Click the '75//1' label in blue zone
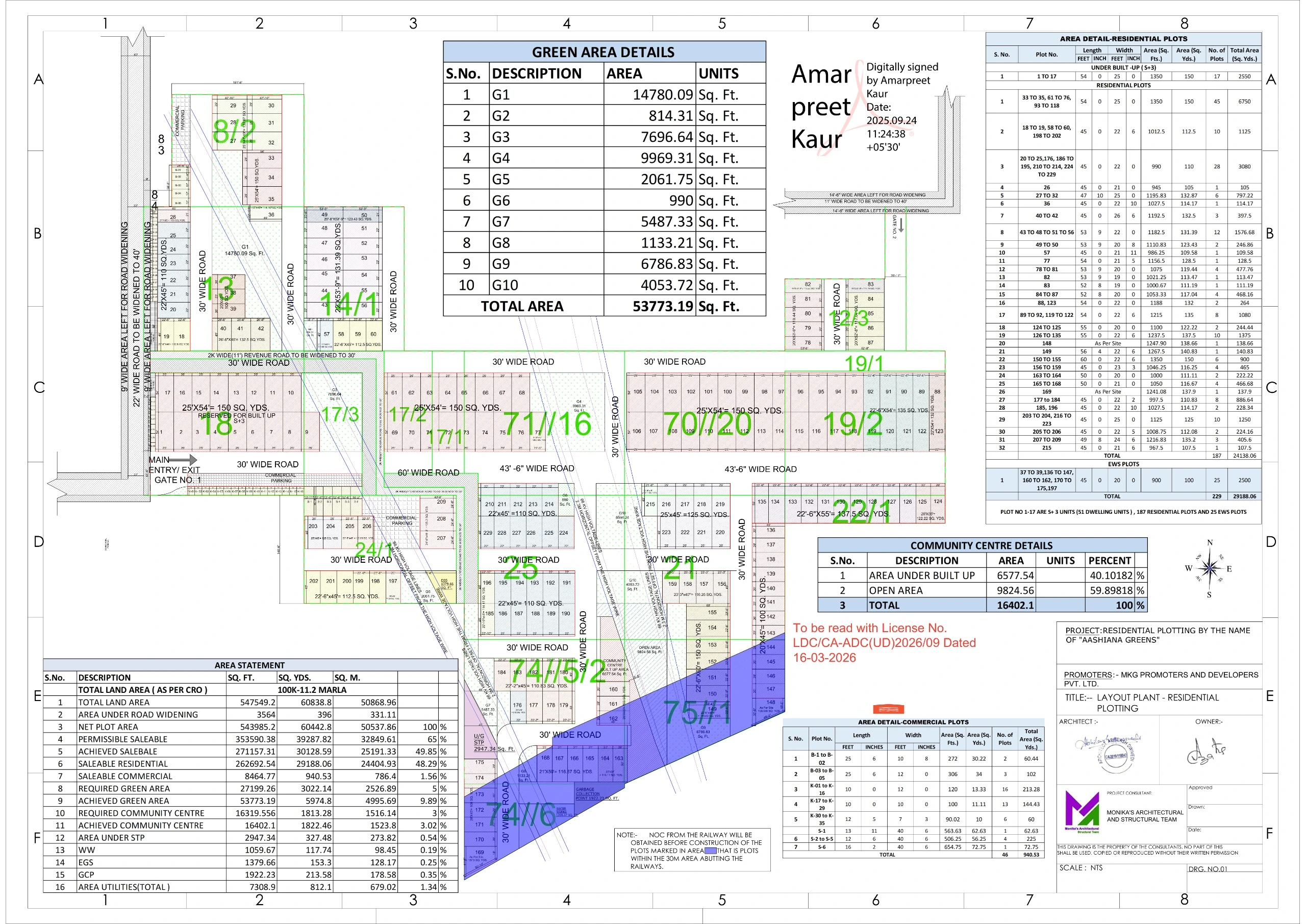This screenshot has height=924, width=1306. [697, 712]
